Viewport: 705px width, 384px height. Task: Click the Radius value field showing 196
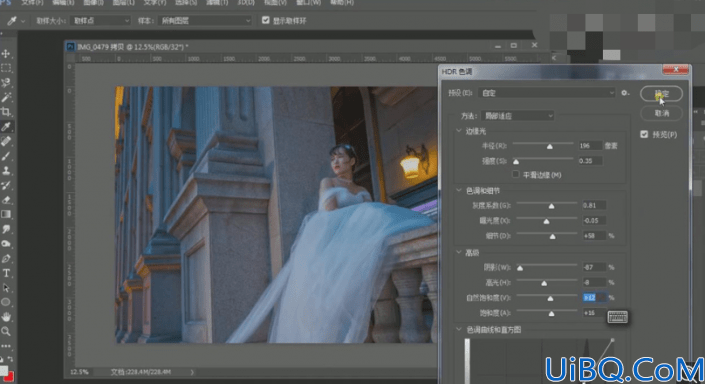click(589, 146)
